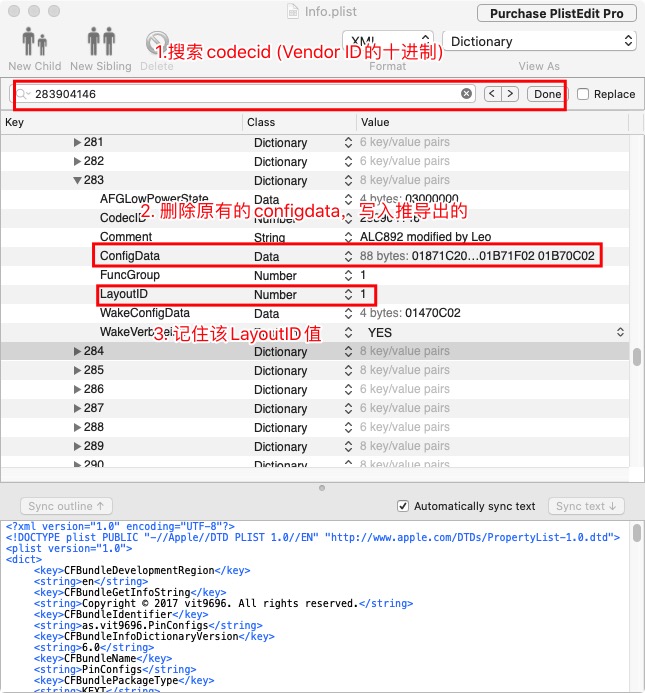The width and height of the screenshot is (645, 693).
Task: Click the Sync text button
Action: pyautogui.click(x=586, y=506)
